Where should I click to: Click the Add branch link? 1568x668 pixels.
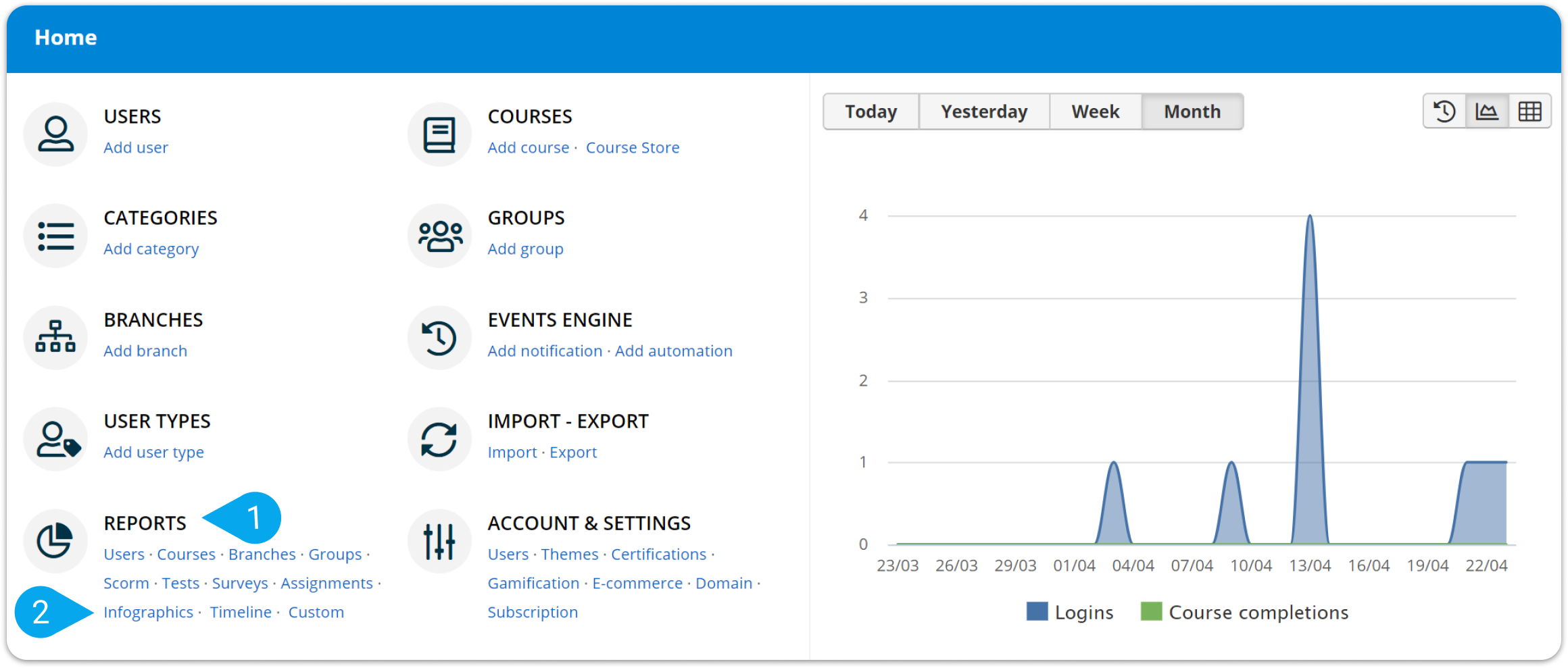coord(145,351)
